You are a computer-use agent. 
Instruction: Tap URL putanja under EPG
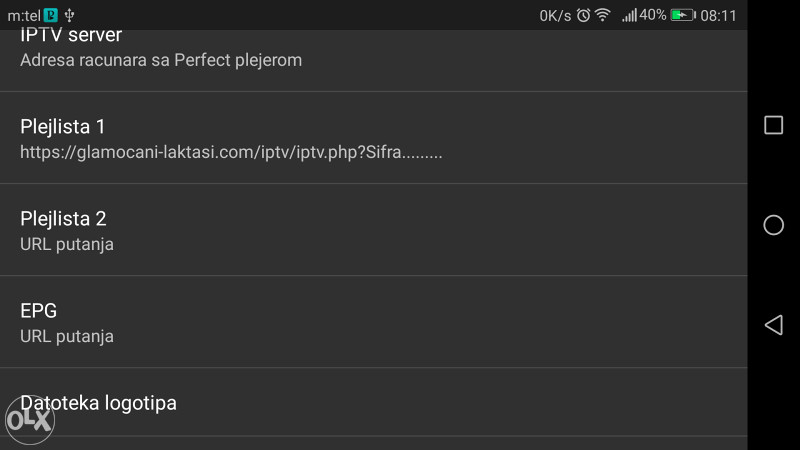pyautogui.click(x=67, y=337)
